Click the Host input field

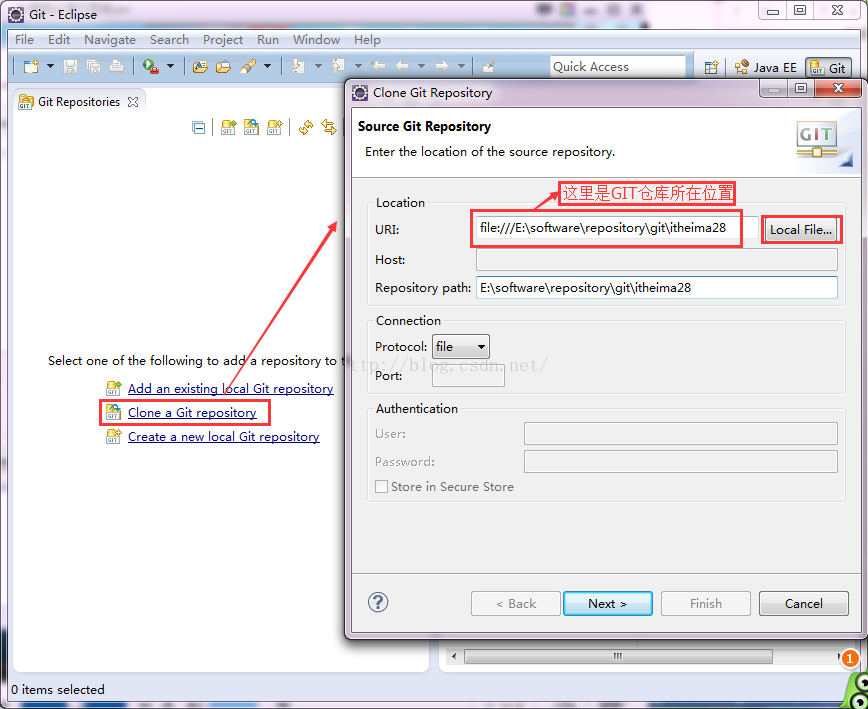click(x=657, y=260)
